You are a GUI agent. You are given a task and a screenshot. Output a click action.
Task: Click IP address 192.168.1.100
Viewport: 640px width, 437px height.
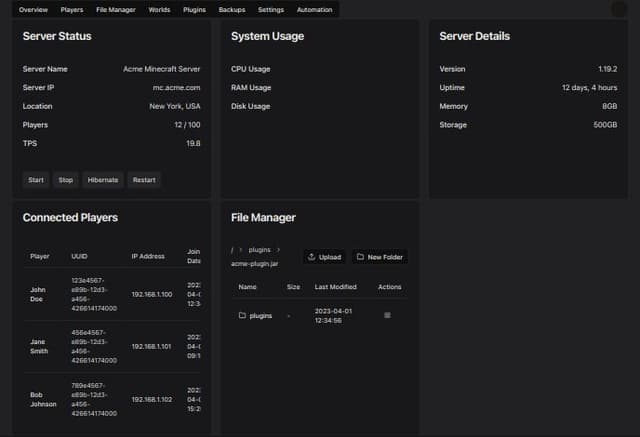[151, 294]
